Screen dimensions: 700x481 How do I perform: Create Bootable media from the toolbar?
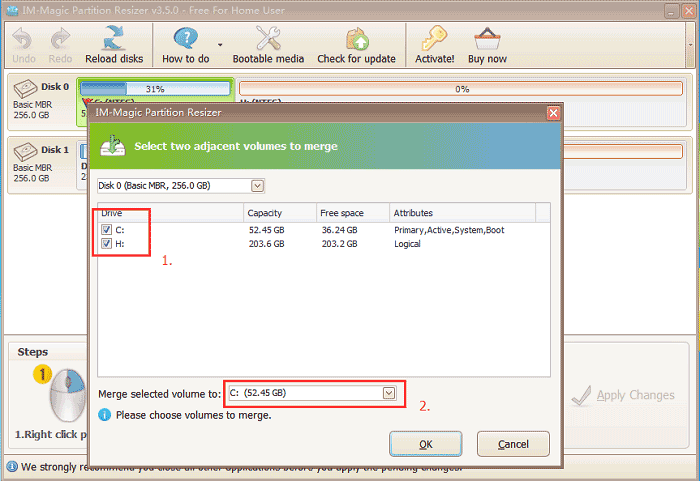(x=268, y=38)
